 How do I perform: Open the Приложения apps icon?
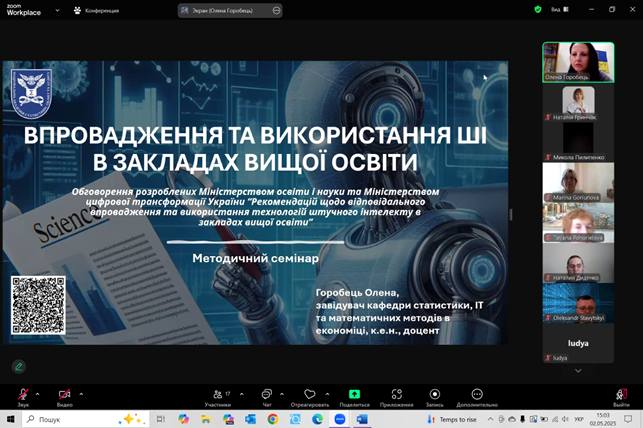click(x=396, y=394)
